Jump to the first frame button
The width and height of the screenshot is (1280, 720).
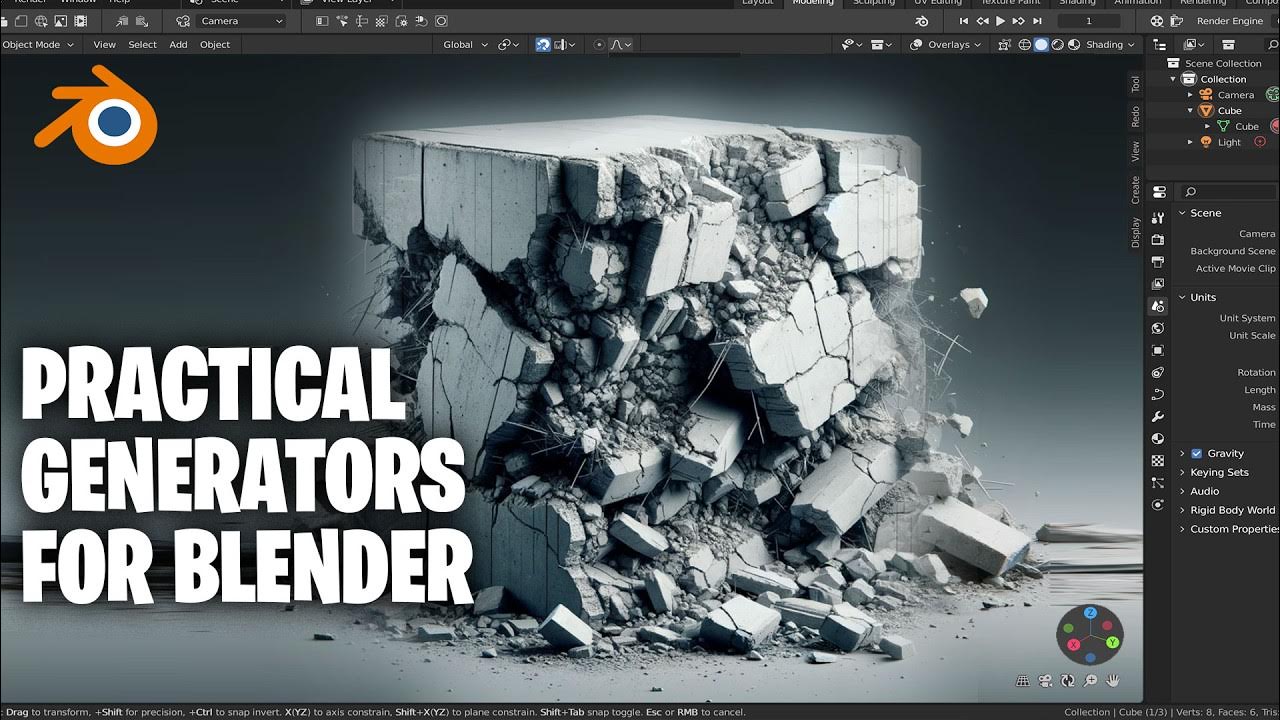coord(964,21)
